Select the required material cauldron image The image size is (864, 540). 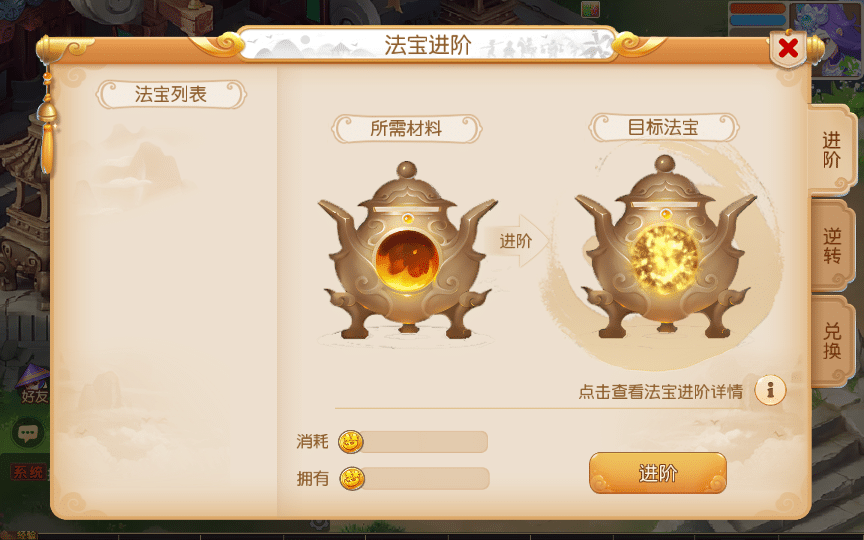point(408,251)
